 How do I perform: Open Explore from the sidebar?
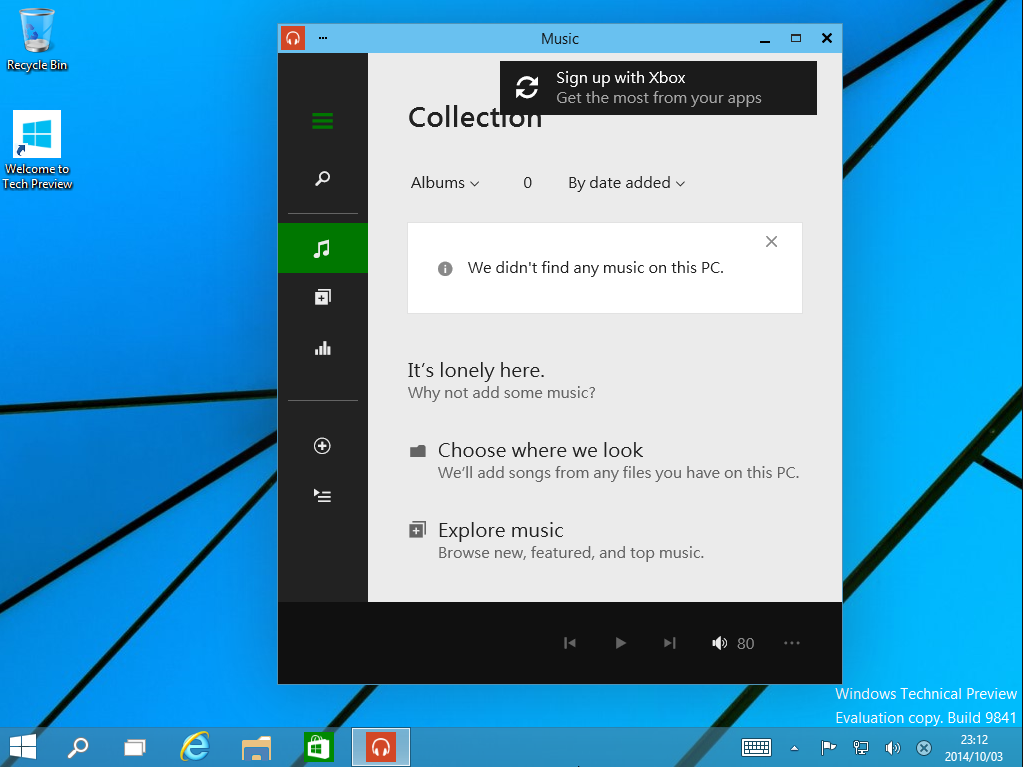[x=322, y=297]
